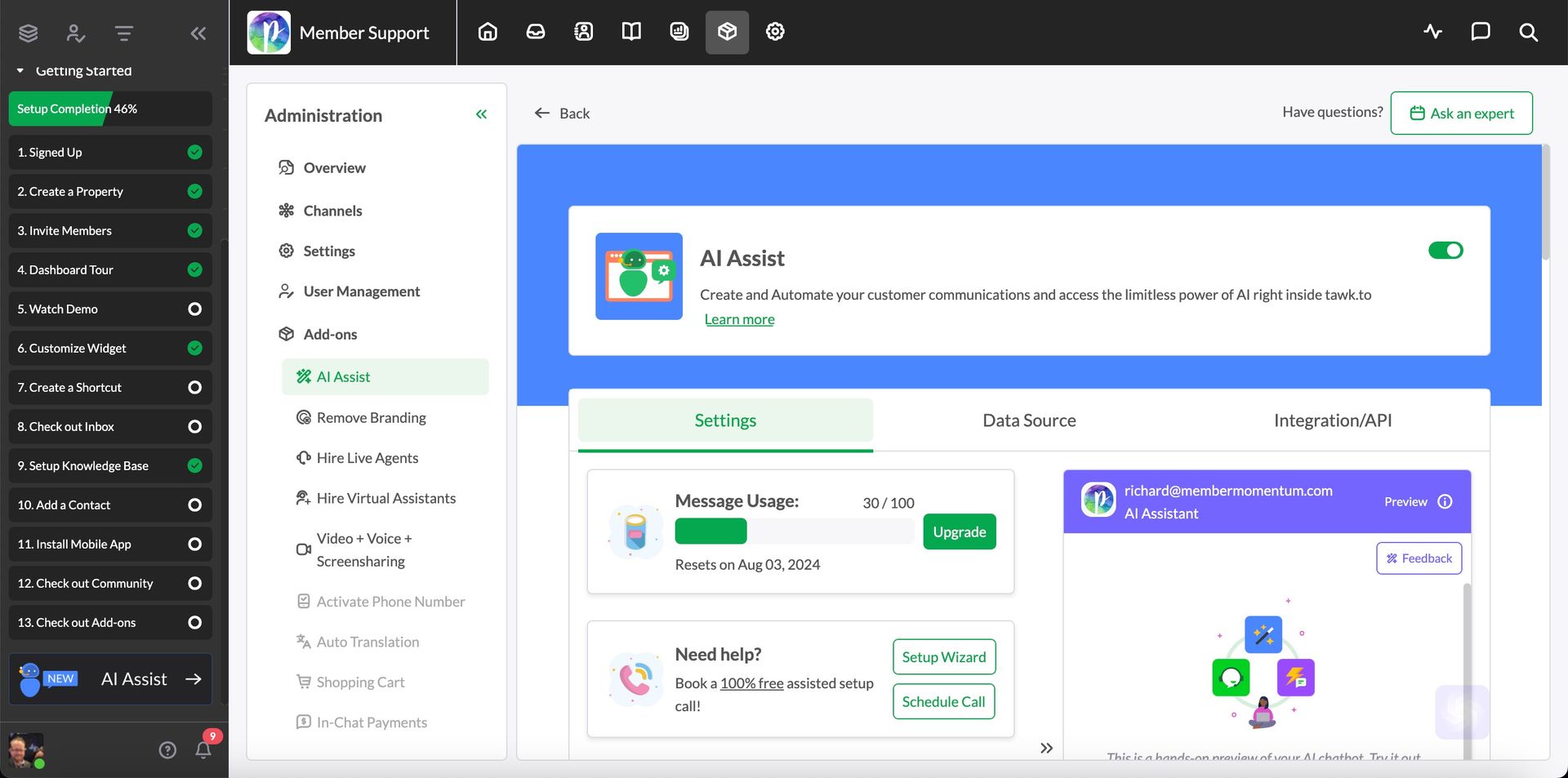Viewport: 1568px width, 778px height.
Task: Open the Reporting section
Action: point(679,32)
